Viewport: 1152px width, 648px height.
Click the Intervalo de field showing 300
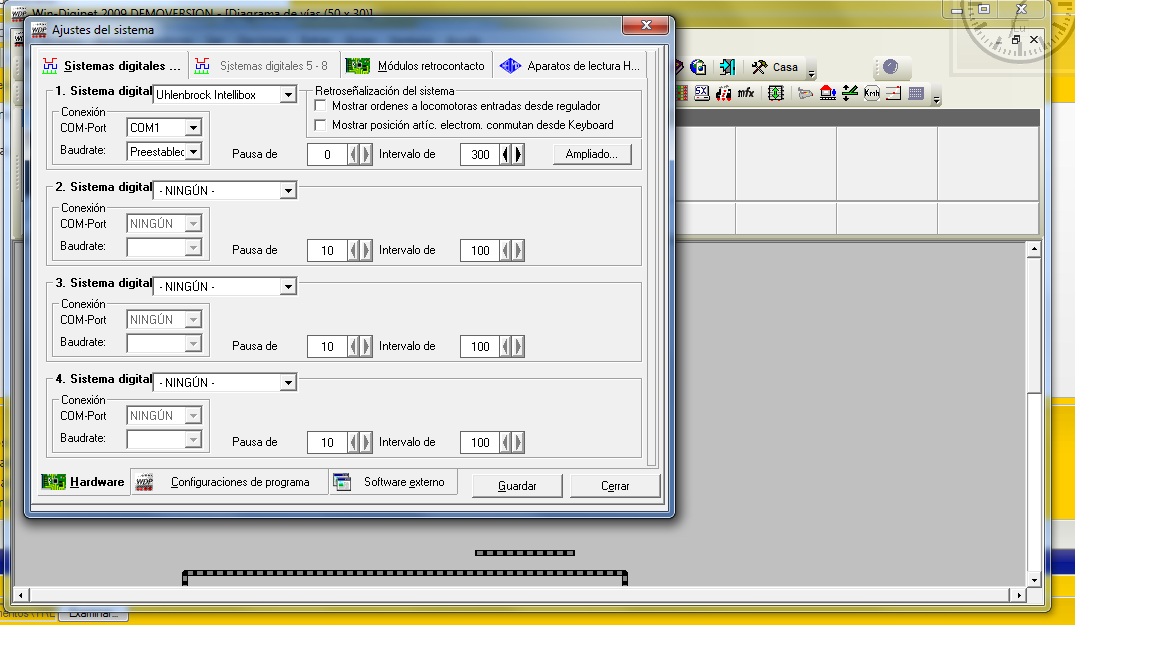(x=480, y=154)
